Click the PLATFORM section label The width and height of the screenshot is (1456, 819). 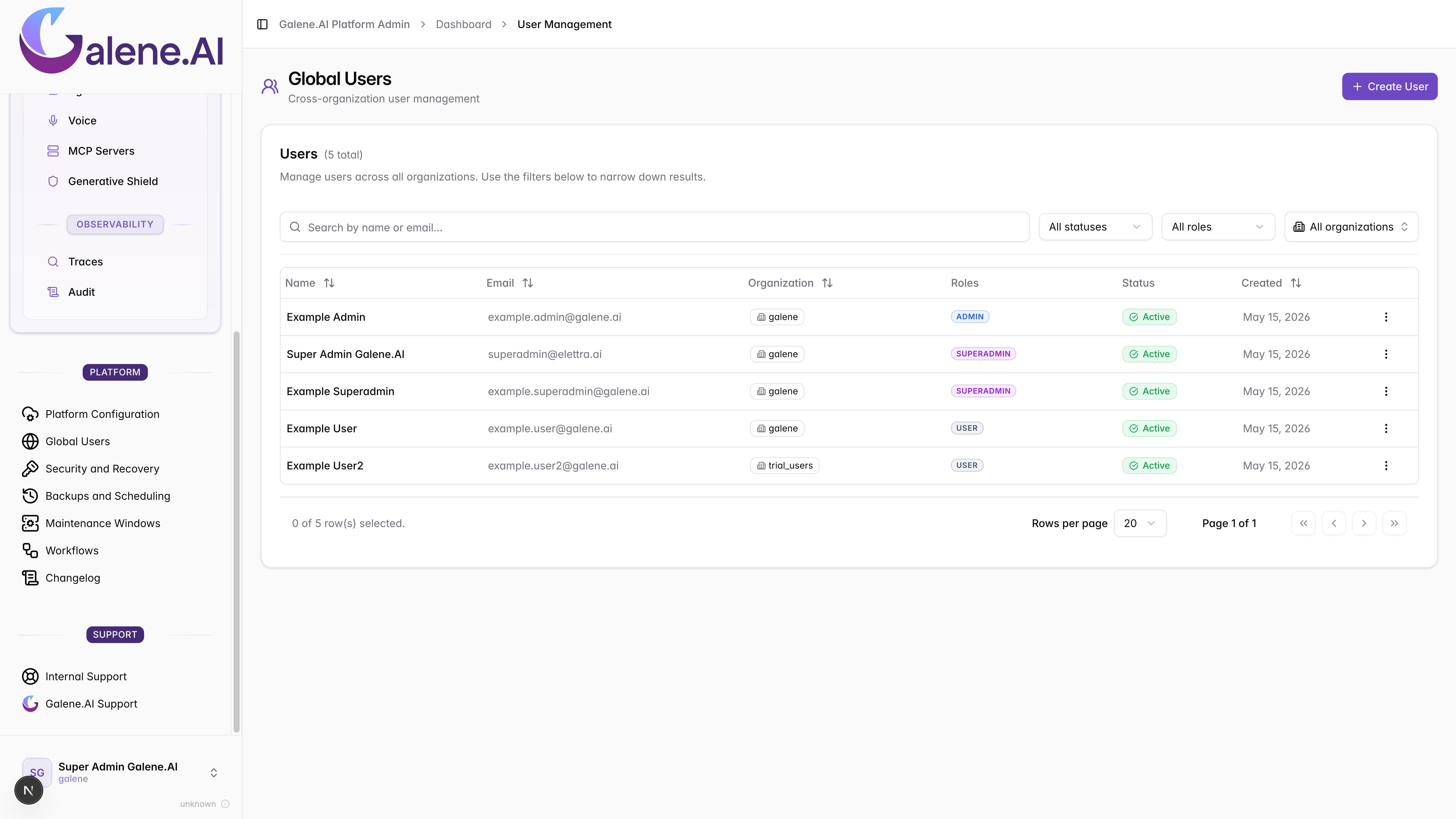pos(115,373)
